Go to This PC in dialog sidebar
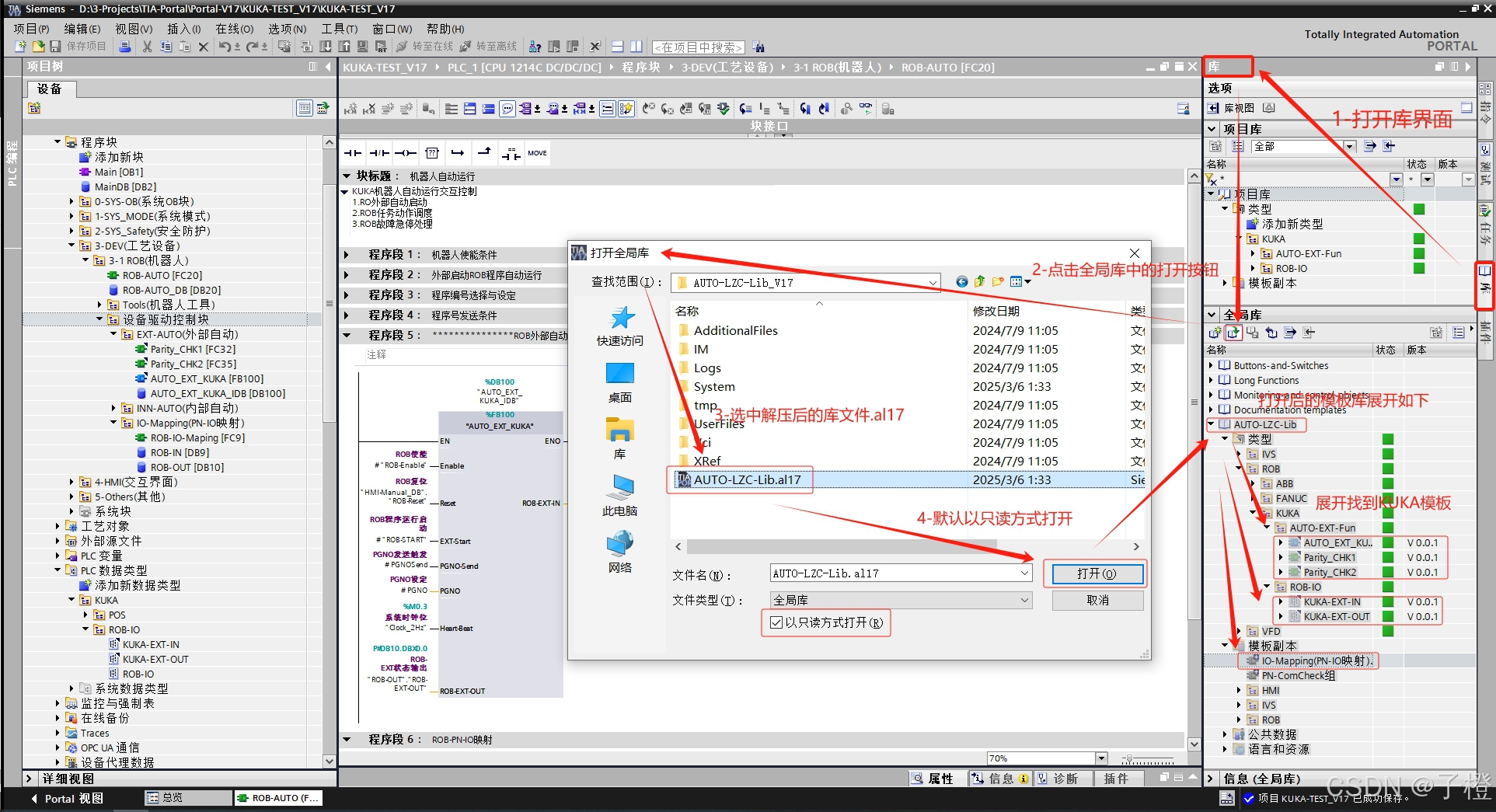Screen dimensions: 1496x812 click(620, 497)
